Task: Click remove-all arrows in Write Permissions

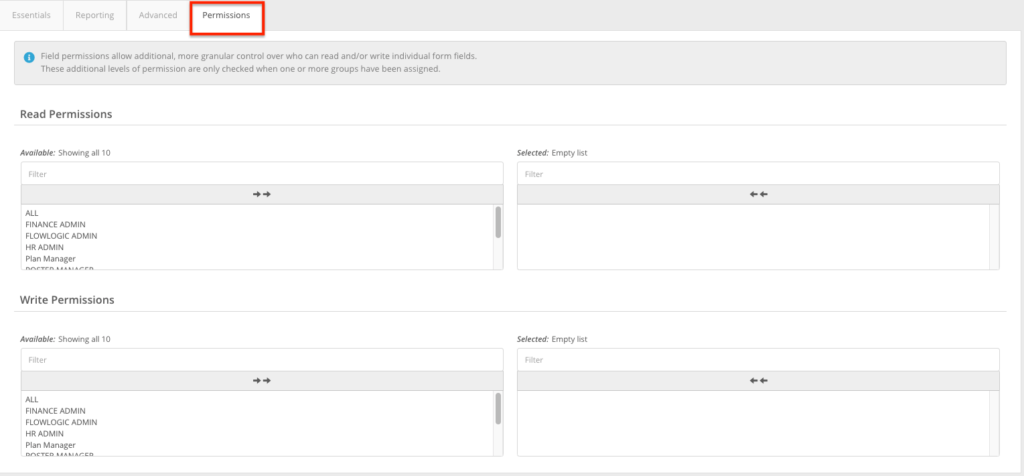Action: coord(758,380)
